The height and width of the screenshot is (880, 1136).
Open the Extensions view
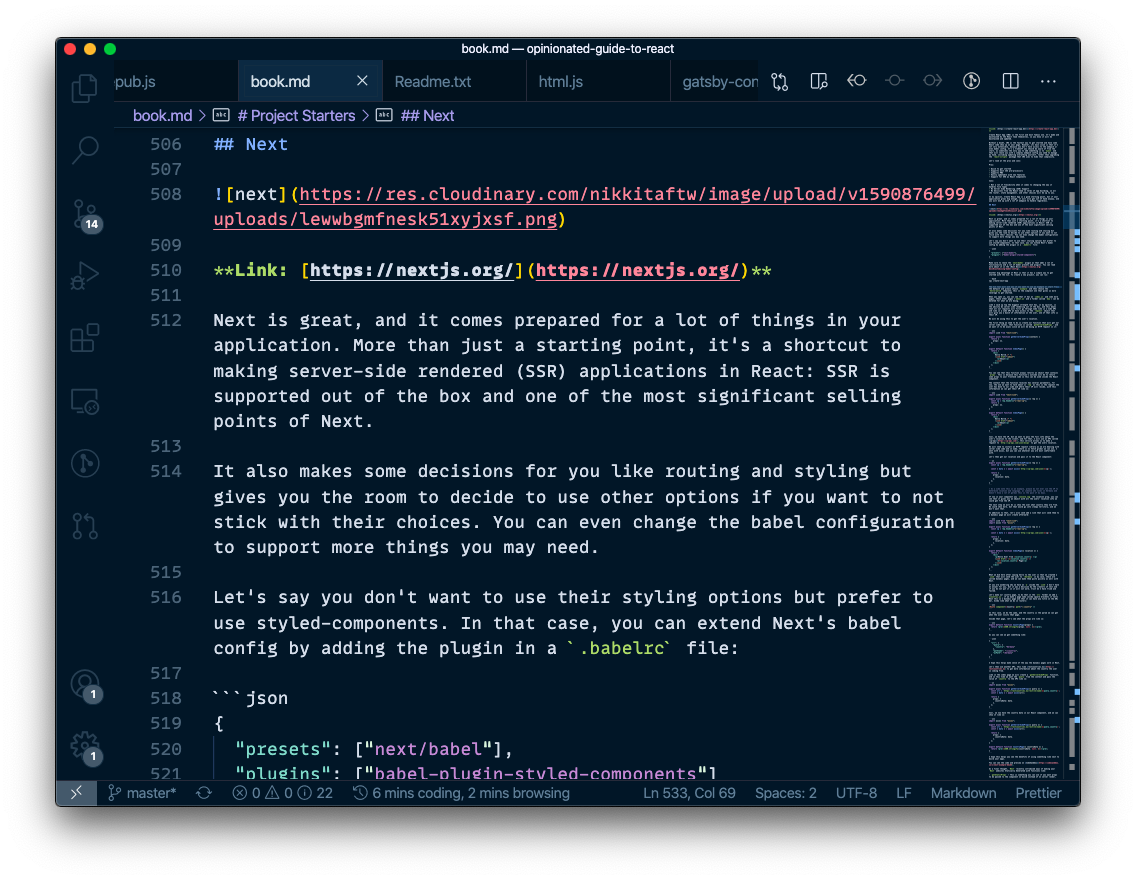tap(85, 338)
